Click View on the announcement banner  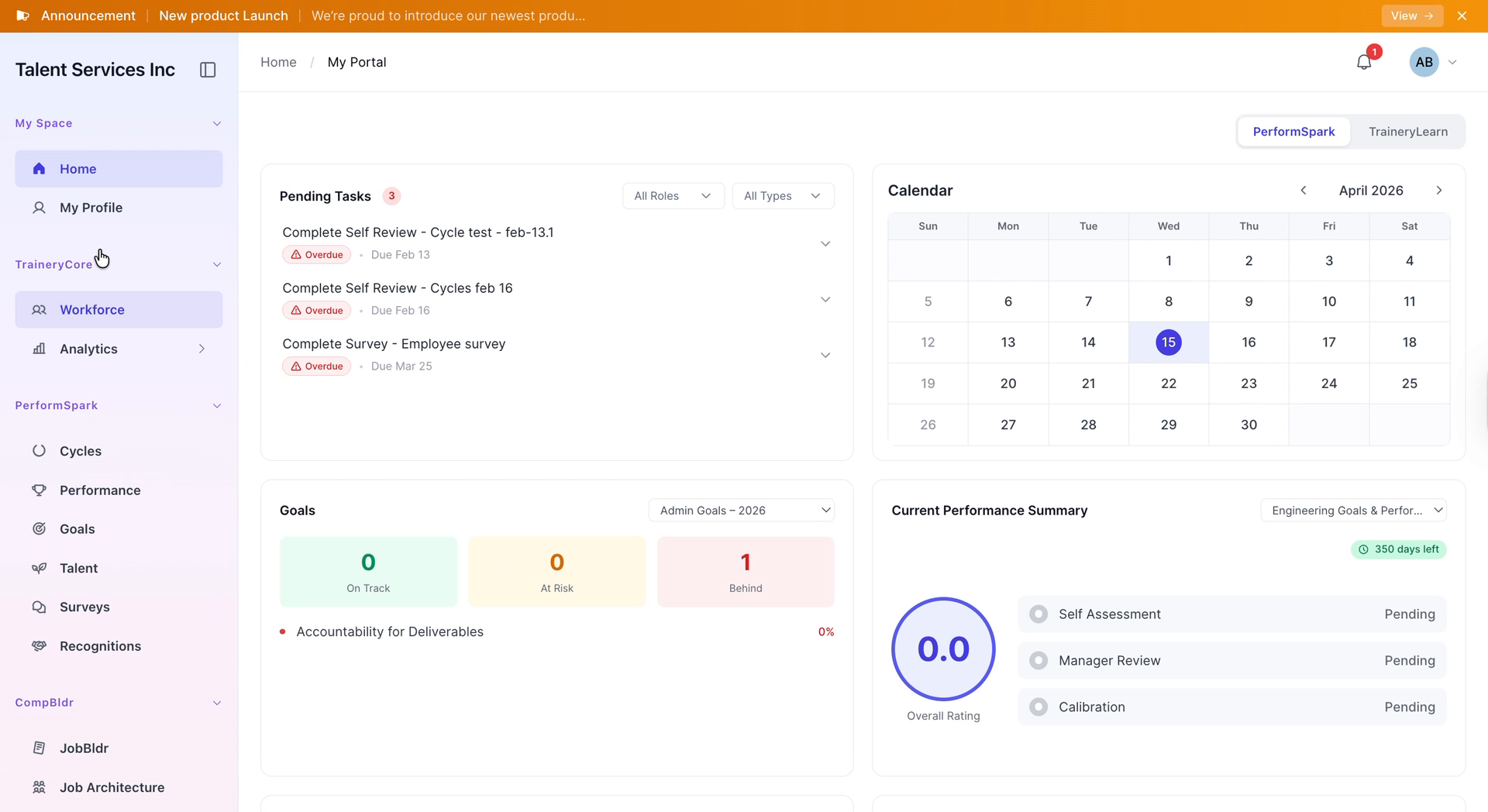[x=1412, y=15]
